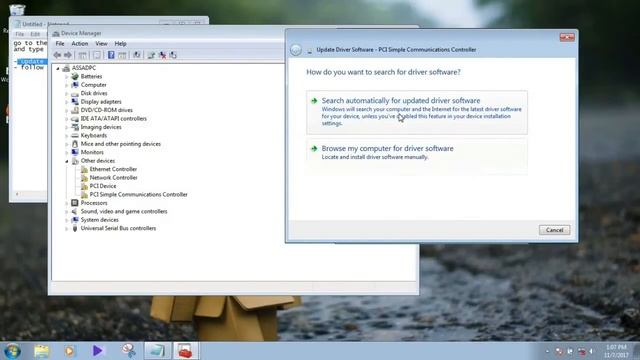Image resolution: width=640 pixels, height=360 pixels.
Task: Expand the Disk drives node
Action: coord(67,93)
